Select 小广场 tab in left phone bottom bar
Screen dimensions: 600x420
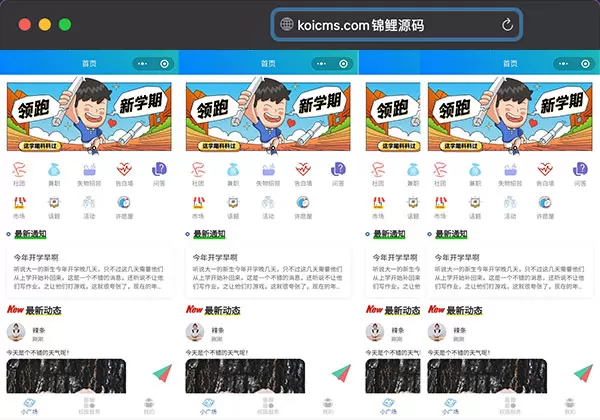click(x=29, y=406)
